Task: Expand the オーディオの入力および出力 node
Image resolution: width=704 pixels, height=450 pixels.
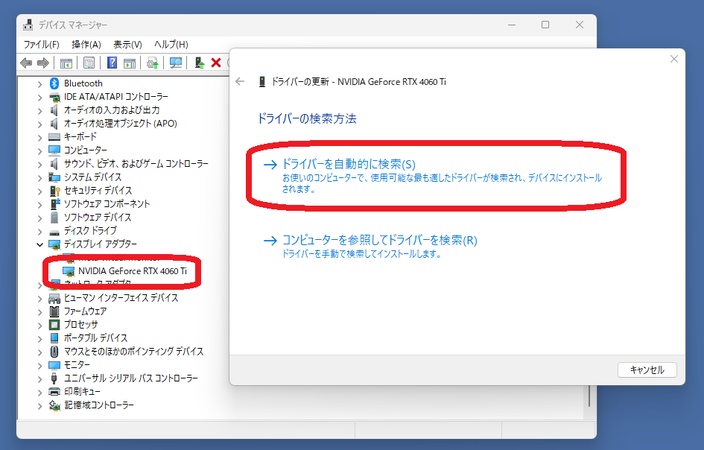Action: pos(40,110)
